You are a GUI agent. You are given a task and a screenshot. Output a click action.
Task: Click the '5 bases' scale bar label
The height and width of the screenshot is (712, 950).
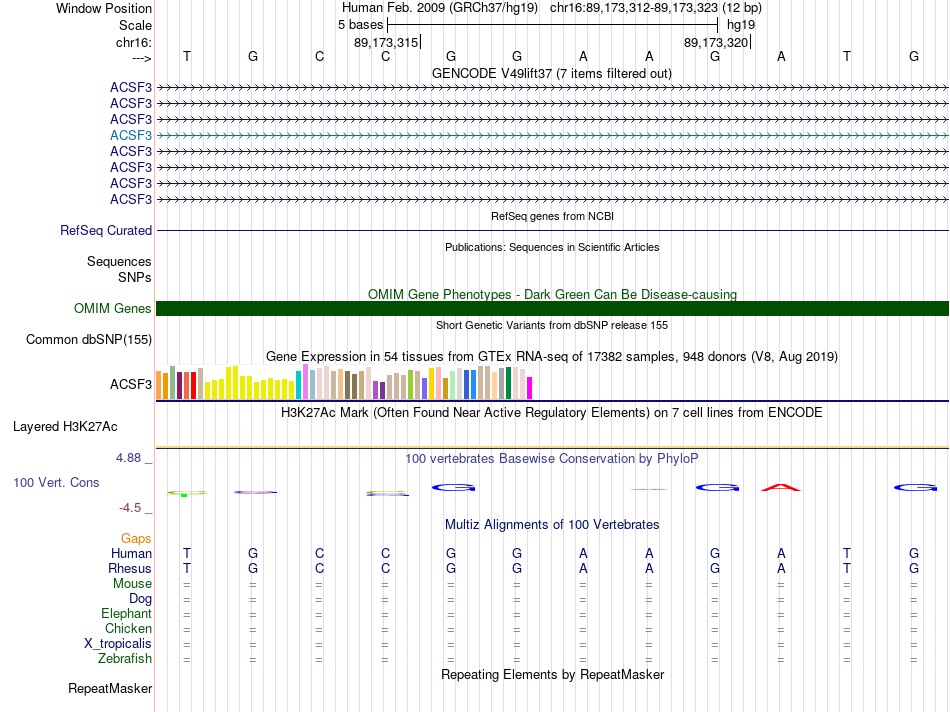[360, 25]
